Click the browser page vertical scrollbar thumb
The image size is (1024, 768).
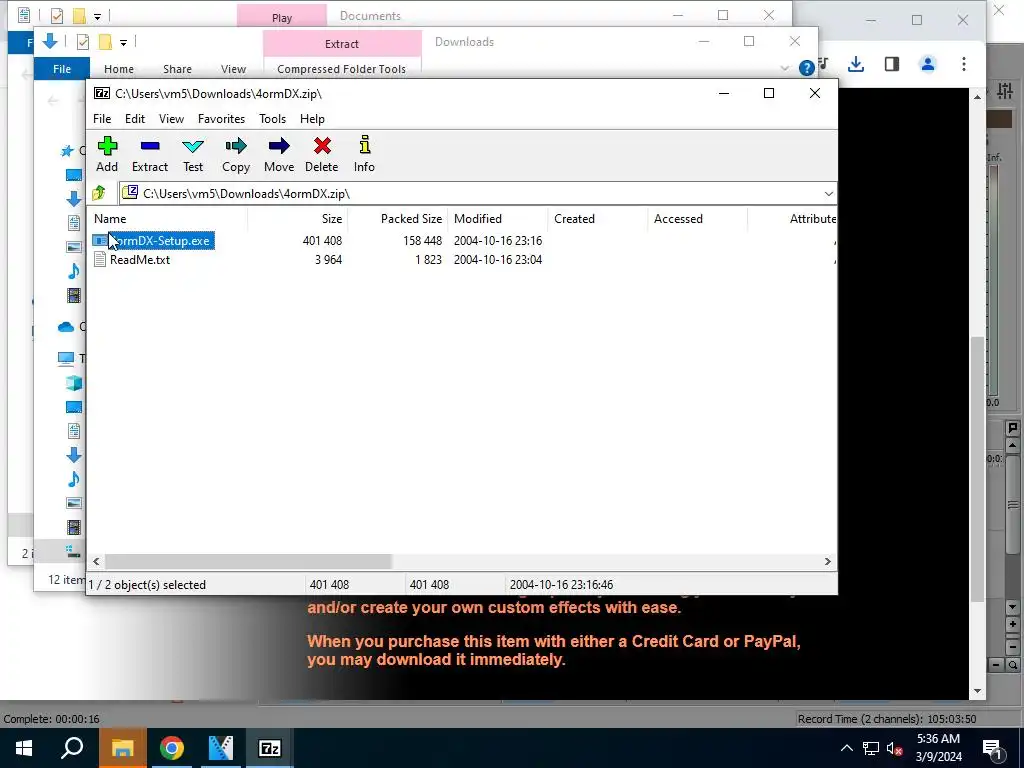click(977, 469)
